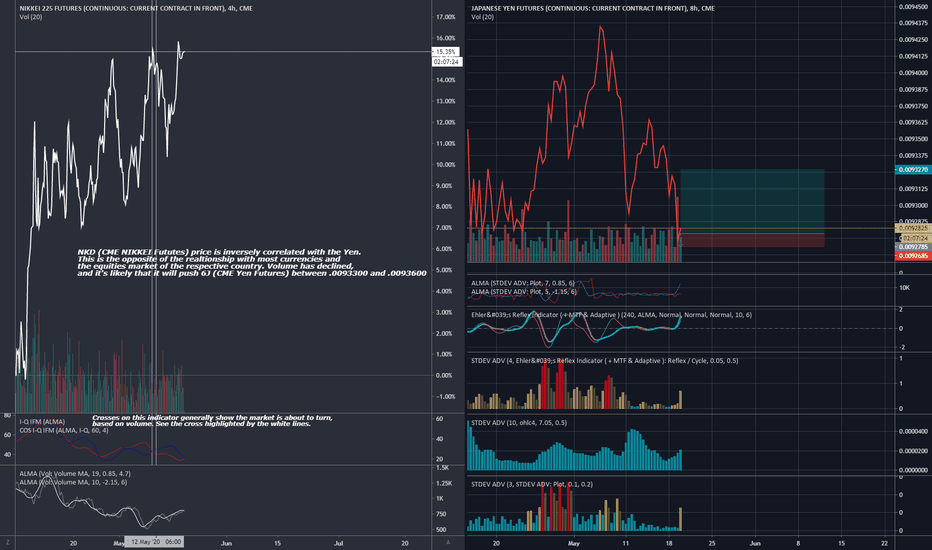Click the Vol (20) label on Yen chart
Screen dimensions: 932x550
[x=483, y=17]
